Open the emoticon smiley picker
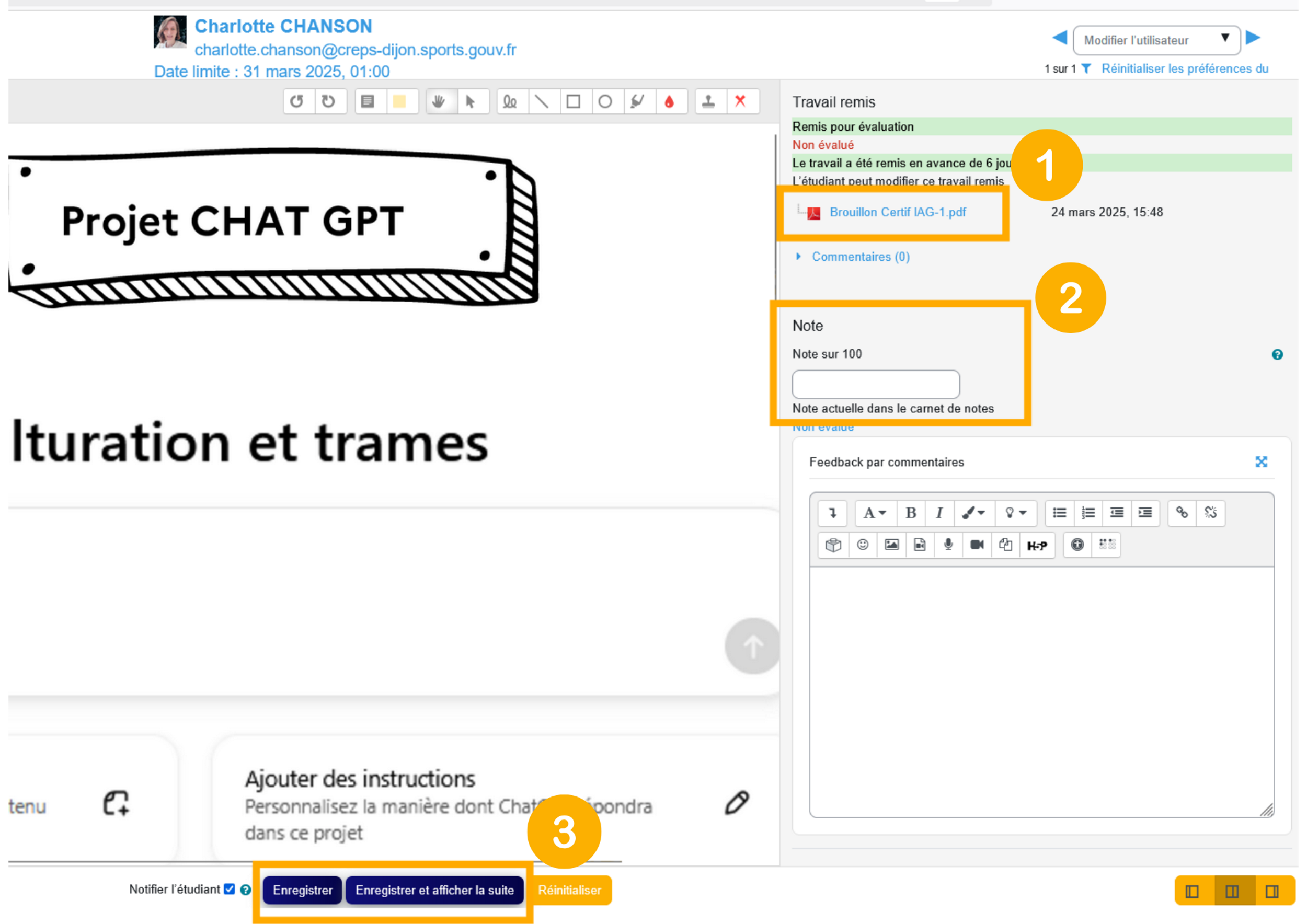Screen dimensions: 1307x924 pos(863,546)
